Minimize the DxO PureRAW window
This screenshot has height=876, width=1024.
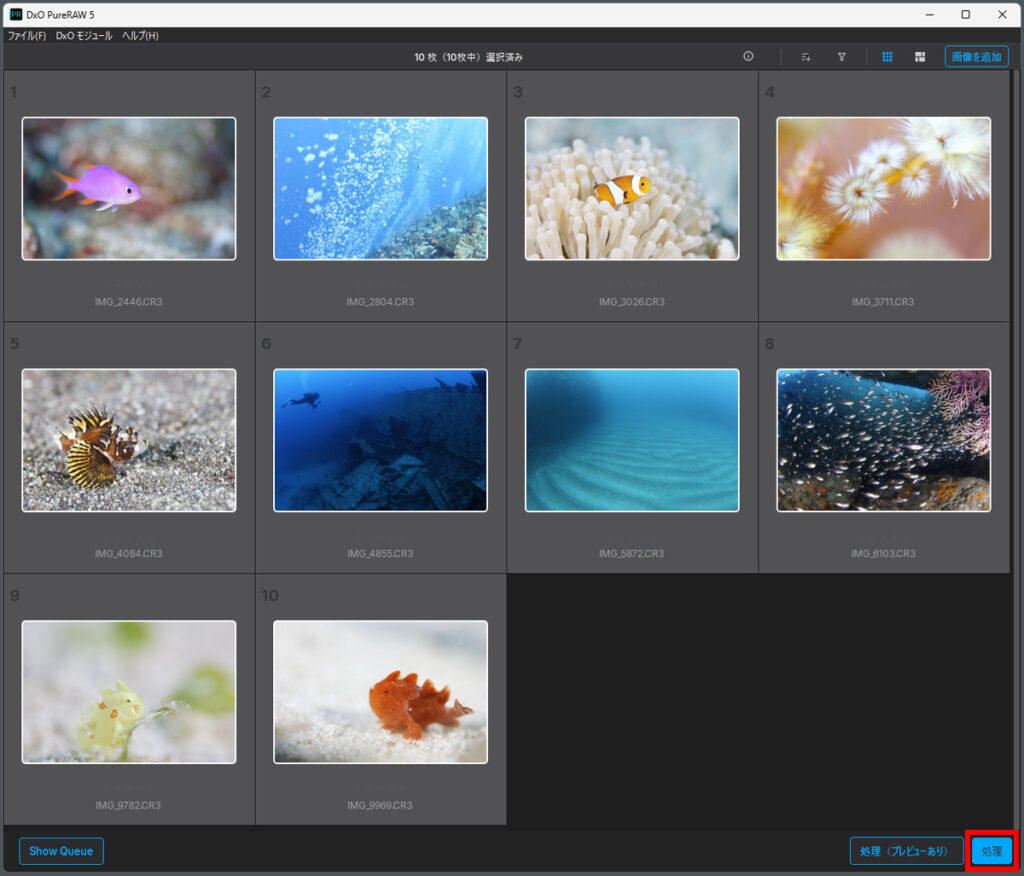point(929,14)
